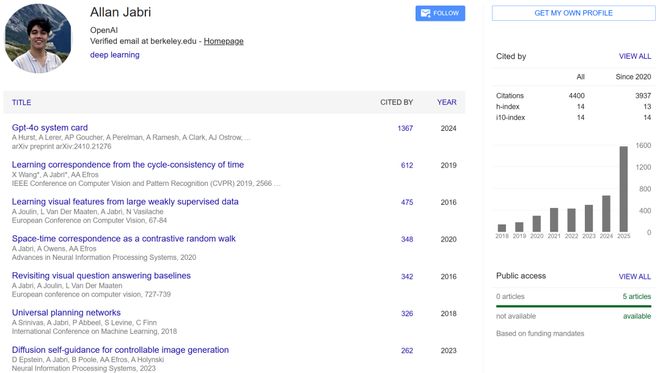The image size is (660, 373).
Task: Sort publications by YEAR column header
Action: pos(447,102)
